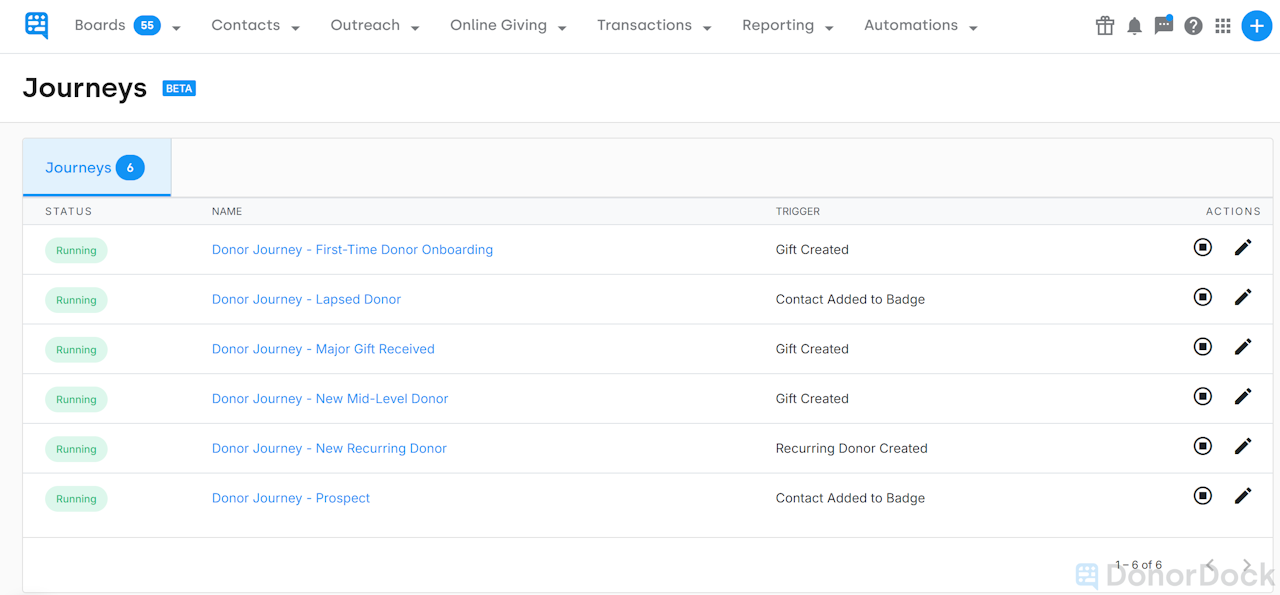The height and width of the screenshot is (595, 1280).
Task: Stop the Major Gift Received journey
Action: coord(1203,346)
